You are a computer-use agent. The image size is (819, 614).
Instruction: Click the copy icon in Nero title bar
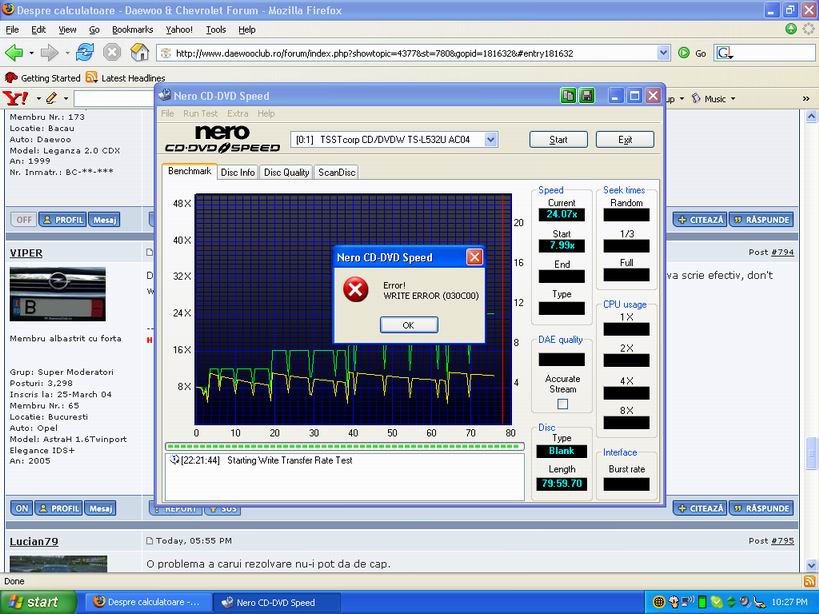click(x=568, y=96)
